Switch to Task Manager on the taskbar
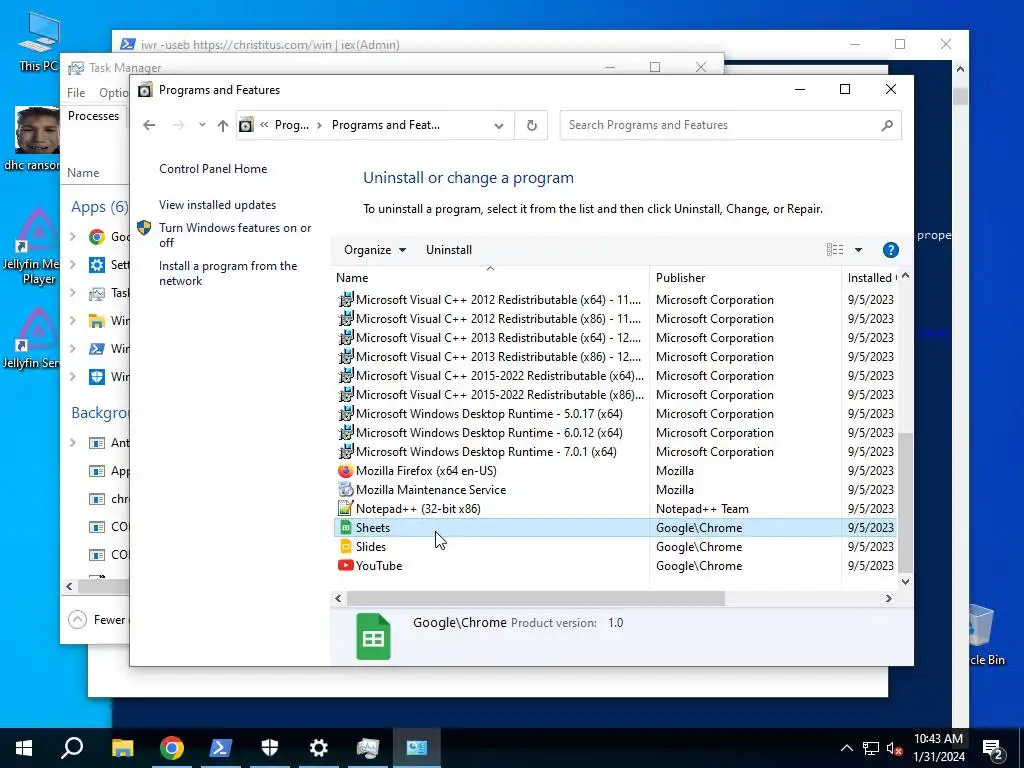 (368, 748)
